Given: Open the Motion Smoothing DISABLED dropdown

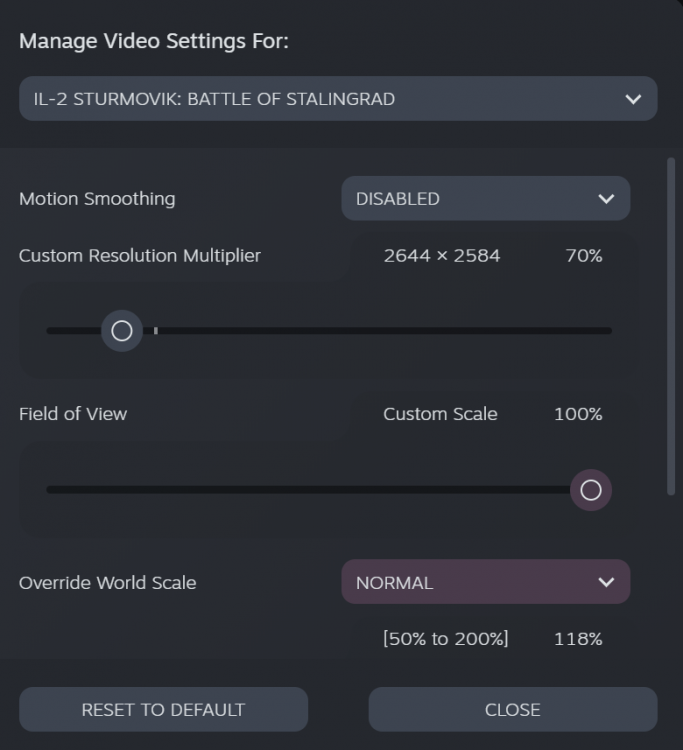Looking at the screenshot, I should tap(470, 198).
